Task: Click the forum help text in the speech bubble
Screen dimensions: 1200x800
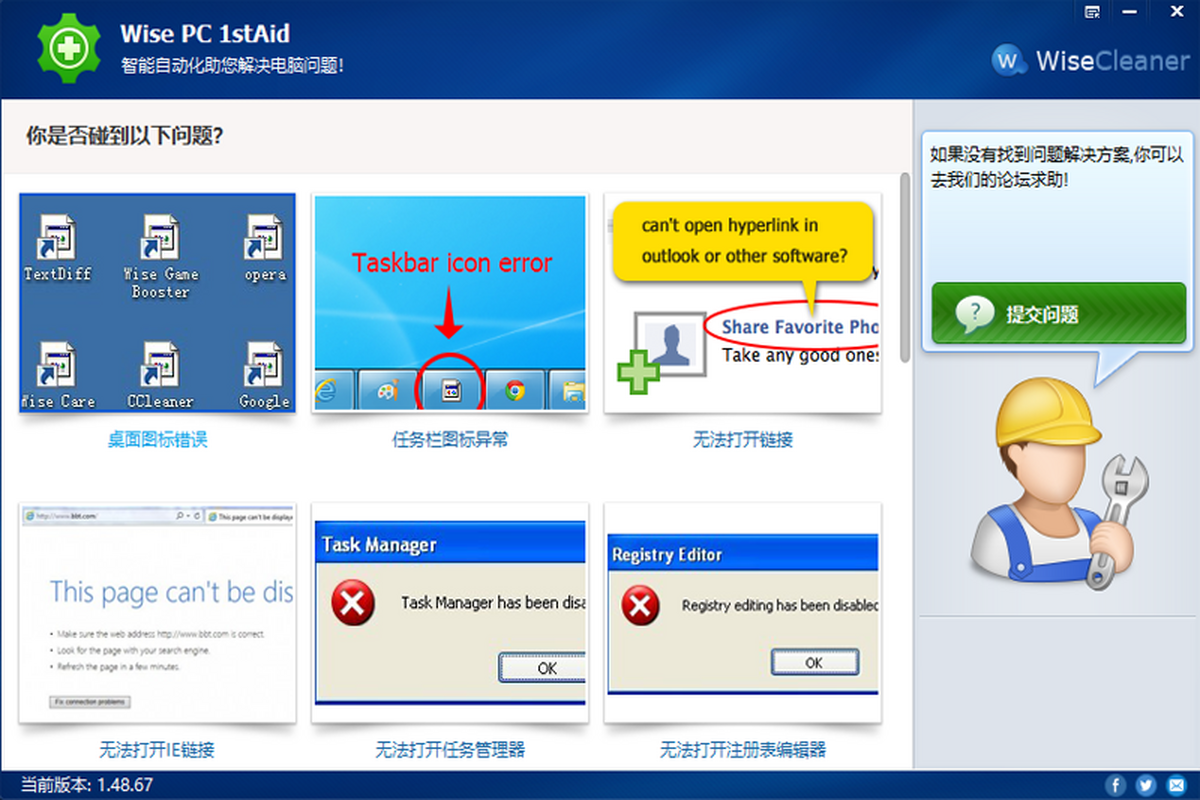Action: [x=1057, y=167]
